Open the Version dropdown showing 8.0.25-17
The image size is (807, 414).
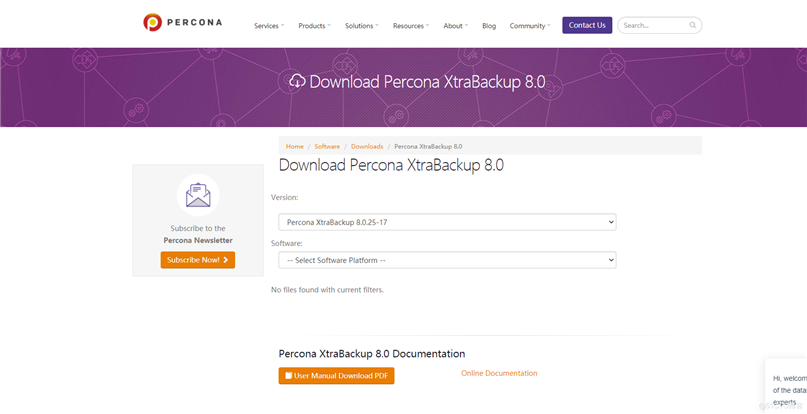pyautogui.click(x=447, y=222)
